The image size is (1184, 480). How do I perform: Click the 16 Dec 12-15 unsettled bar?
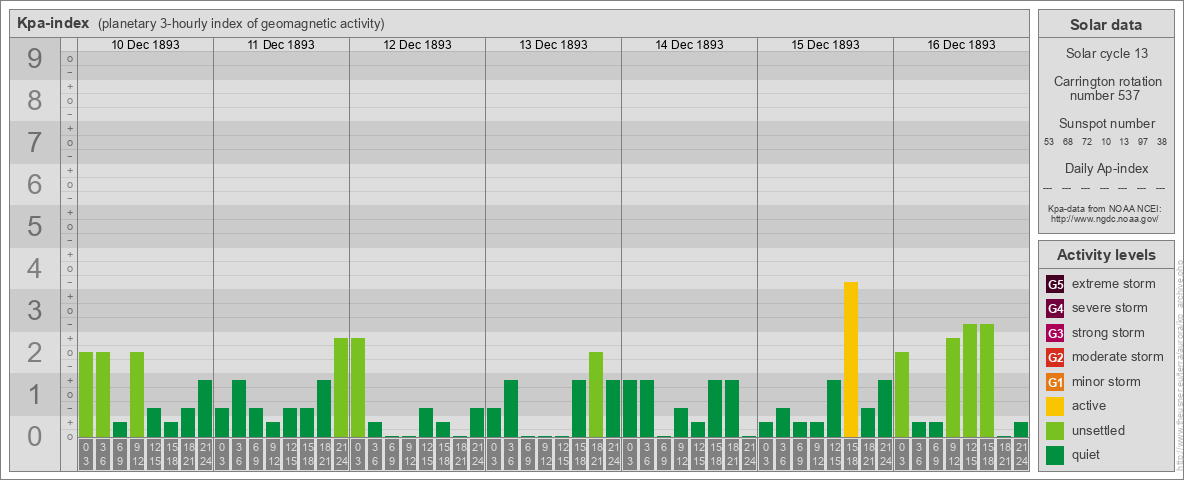click(970, 380)
